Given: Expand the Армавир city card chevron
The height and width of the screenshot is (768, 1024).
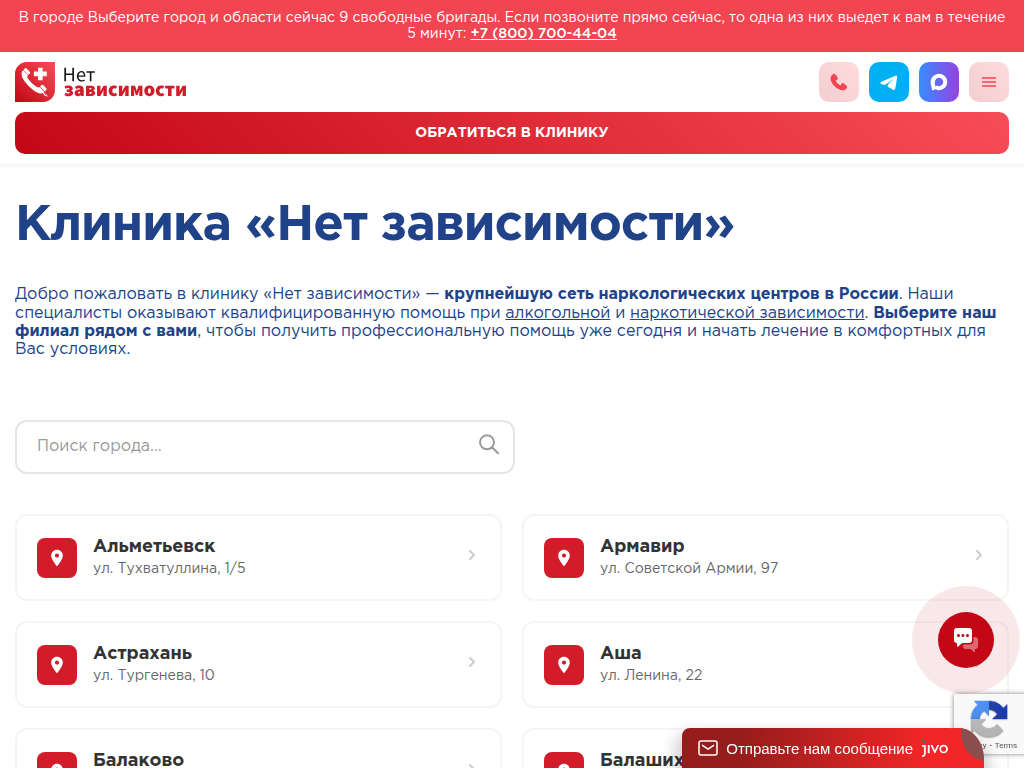Looking at the screenshot, I should pyautogui.click(x=978, y=554).
